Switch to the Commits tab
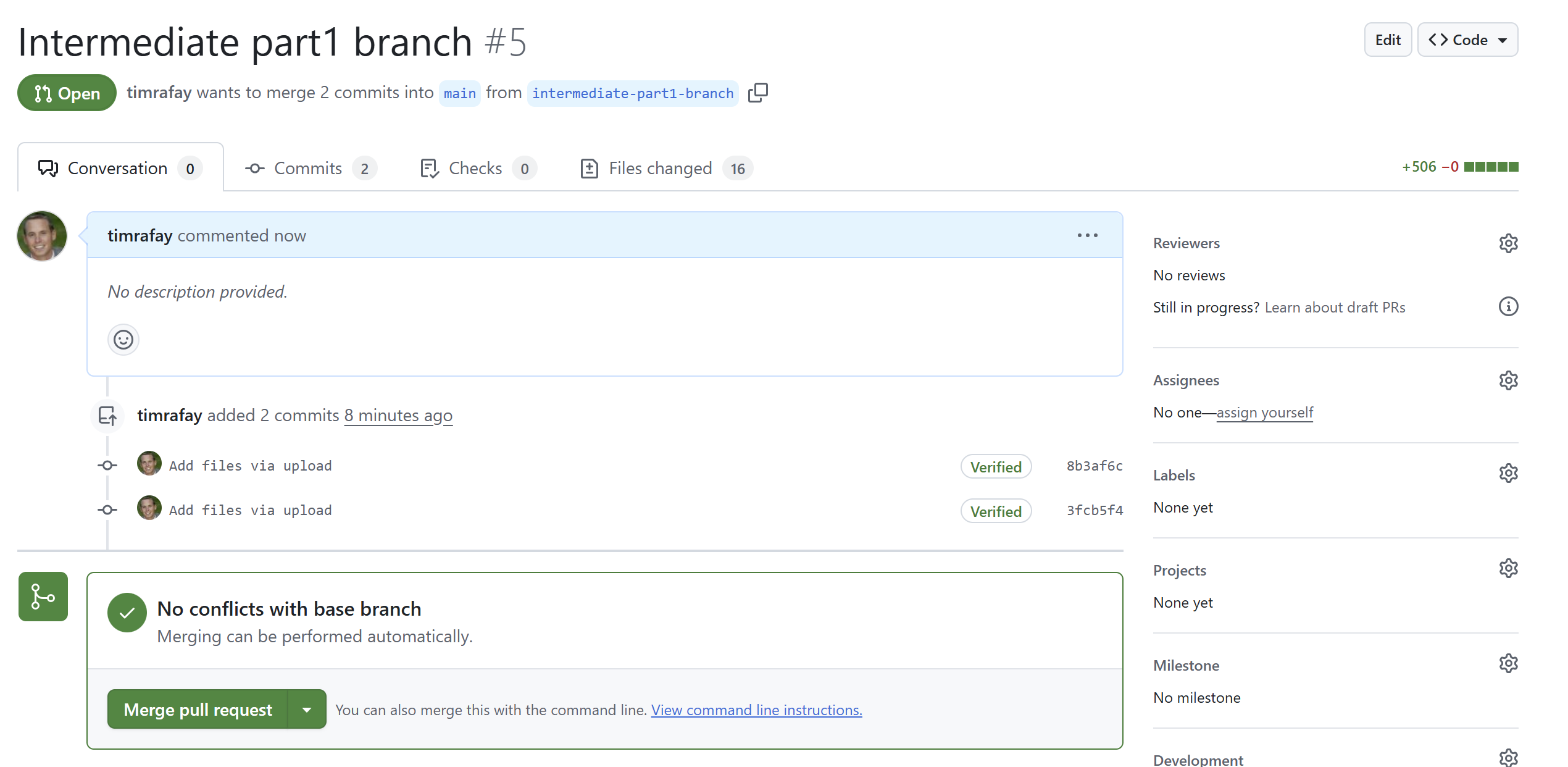Image resolution: width=1568 pixels, height=767 pixels. (309, 168)
